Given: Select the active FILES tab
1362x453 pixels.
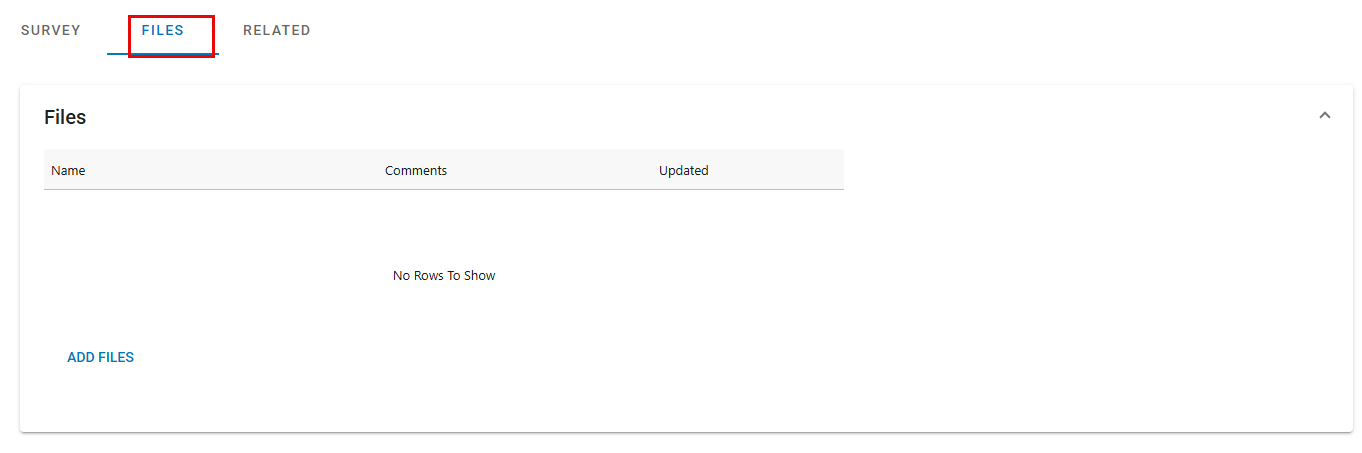Looking at the screenshot, I should click(163, 31).
